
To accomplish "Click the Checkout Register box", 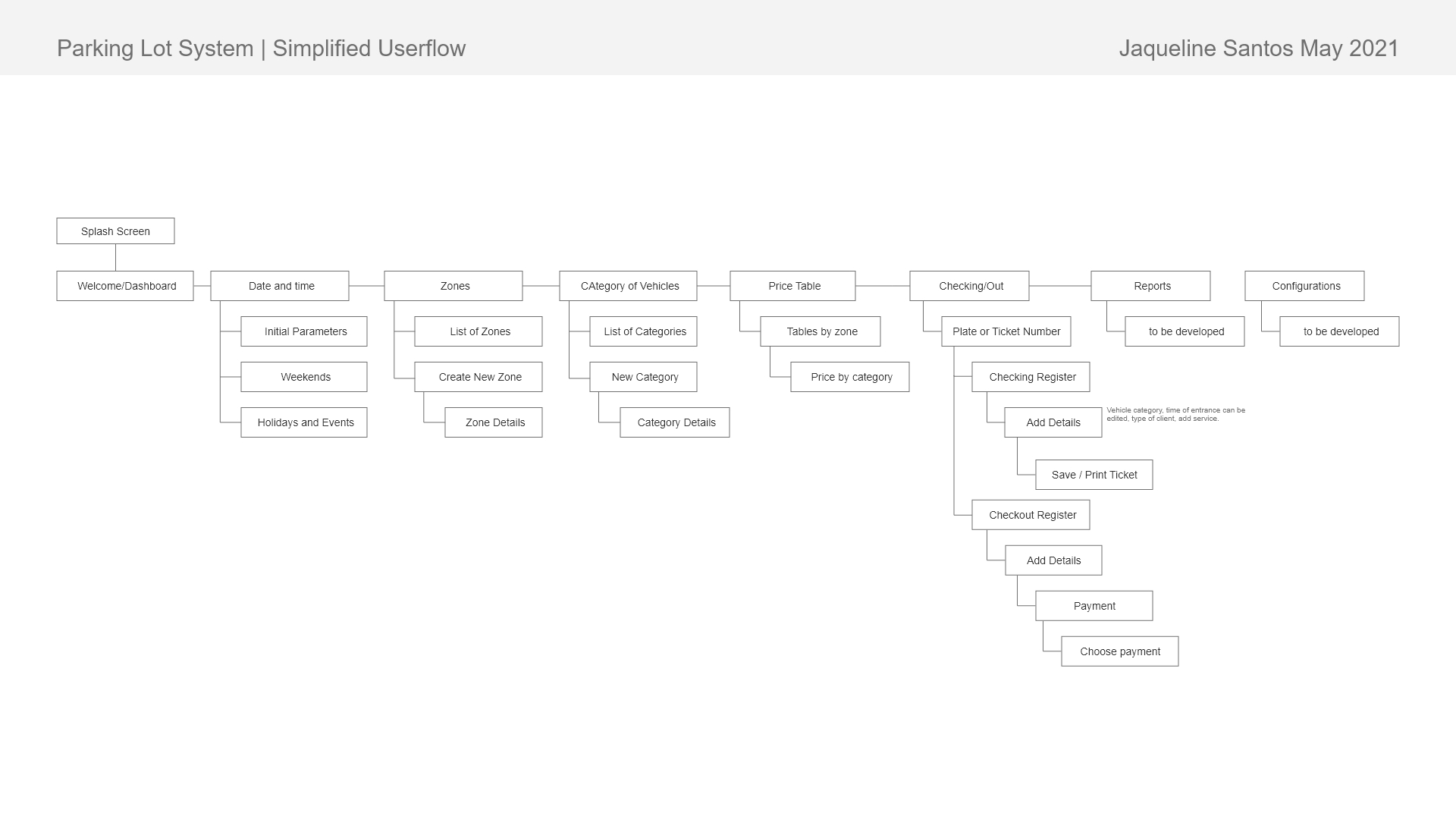I will (x=1031, y=515).
